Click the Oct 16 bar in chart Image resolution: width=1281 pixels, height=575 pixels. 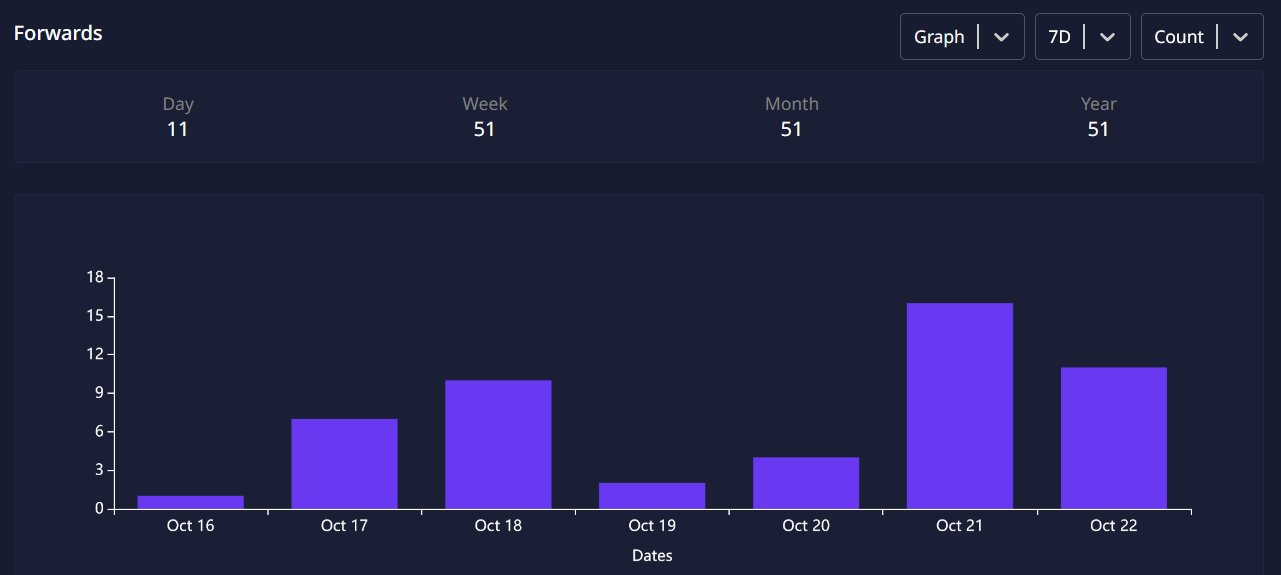pos(190,502)
